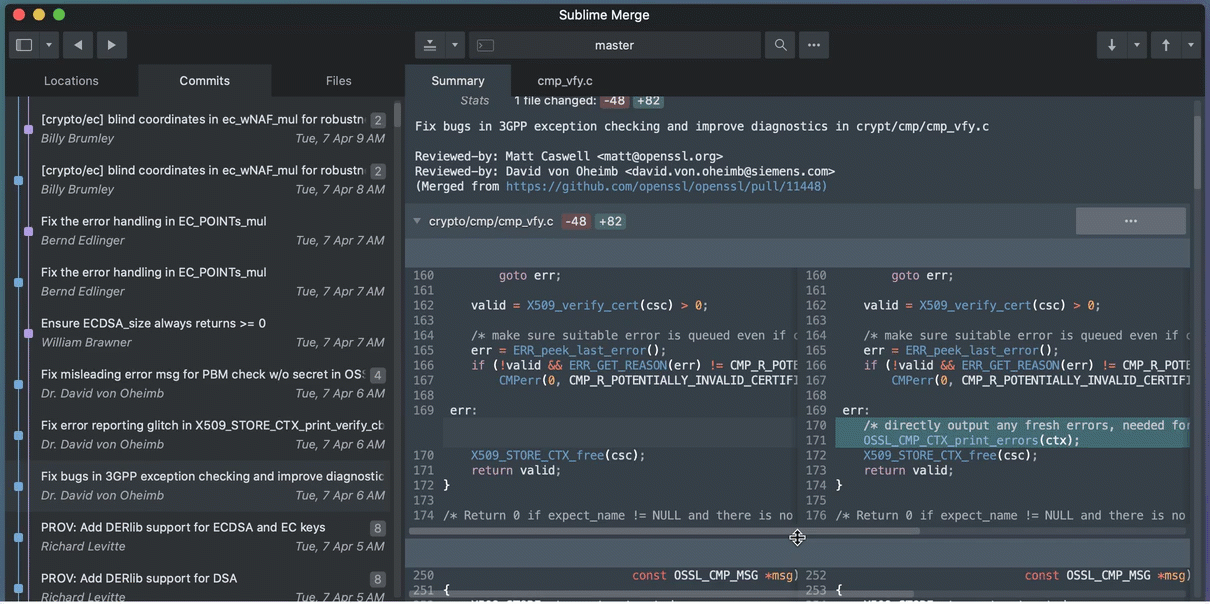Select Bernd Edlinger's first EC_POINTs_mul commit
The image size is (1210, 604).
point(211,231)
